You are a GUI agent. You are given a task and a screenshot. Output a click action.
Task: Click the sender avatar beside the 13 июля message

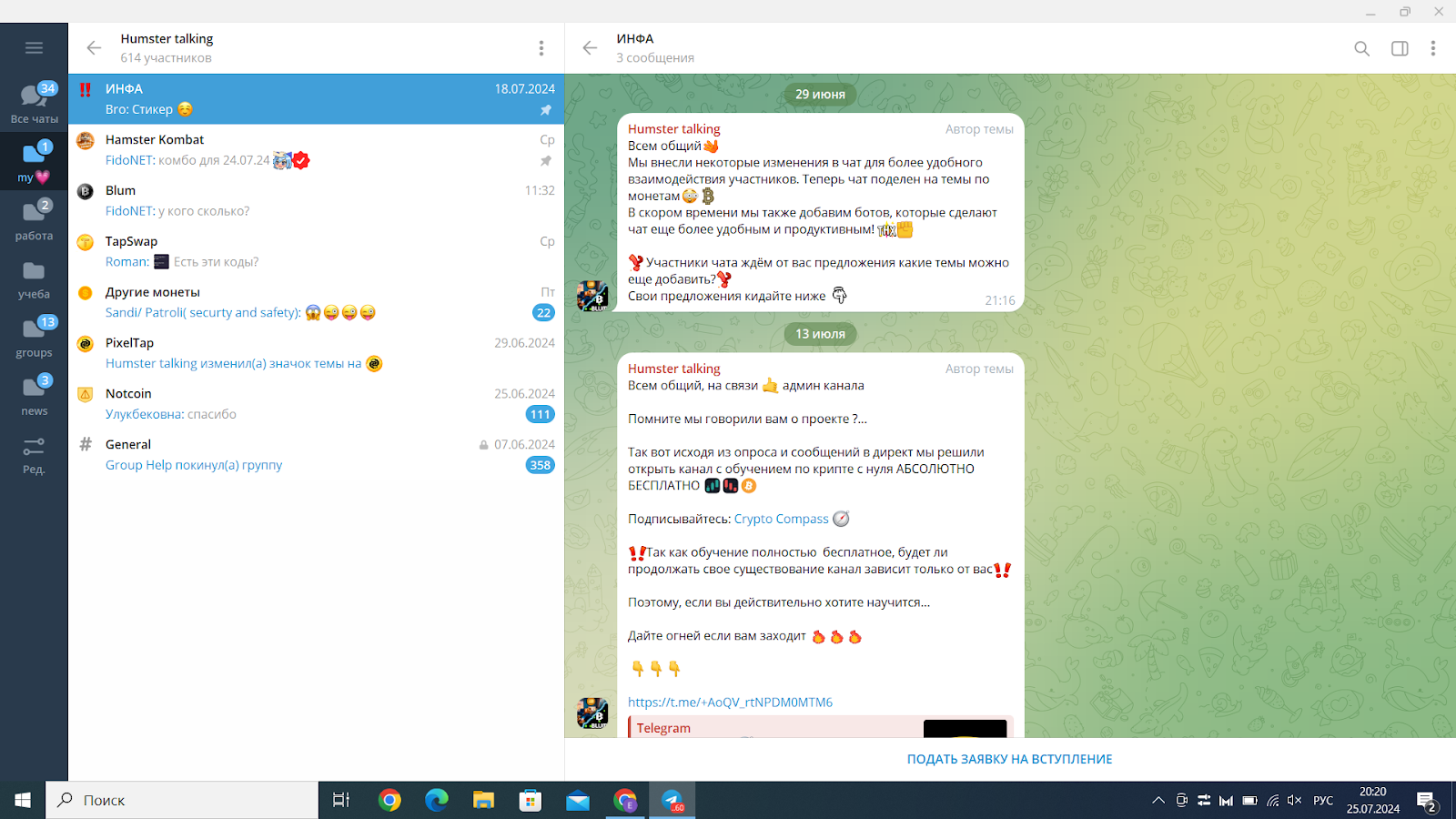pyautogui.click(x=592, y=713)
